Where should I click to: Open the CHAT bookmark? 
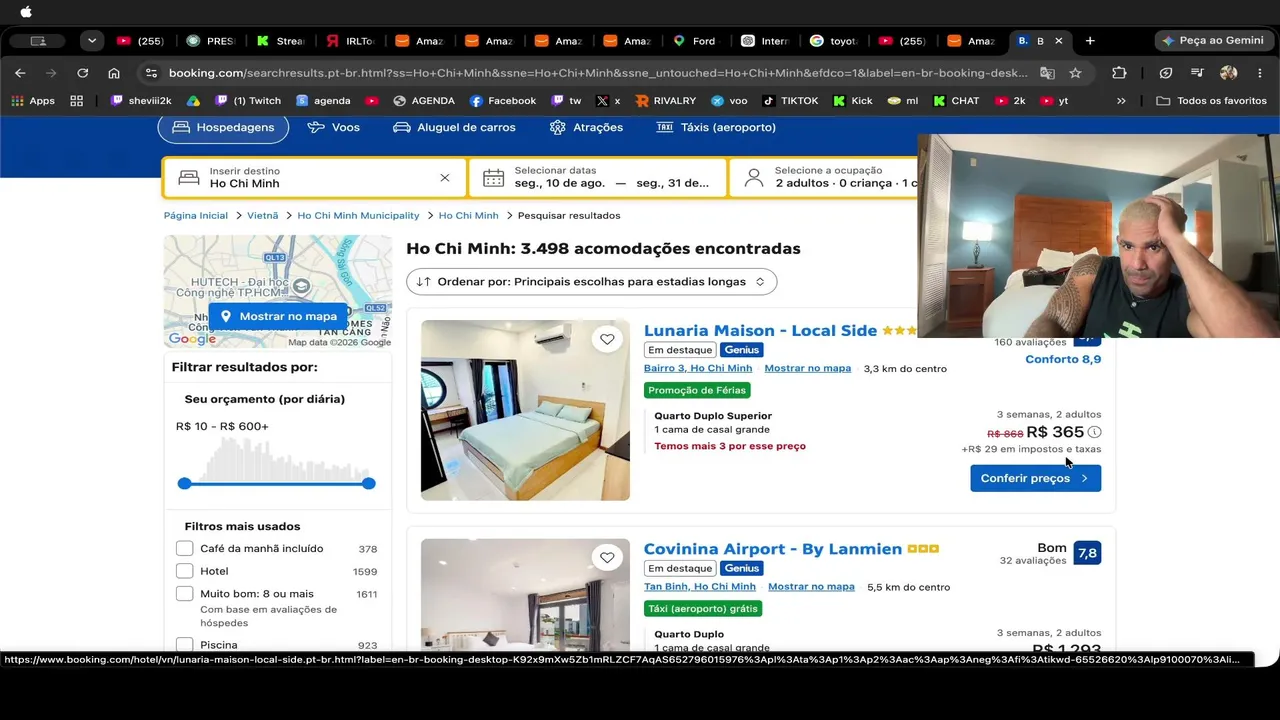click(956, 101)
